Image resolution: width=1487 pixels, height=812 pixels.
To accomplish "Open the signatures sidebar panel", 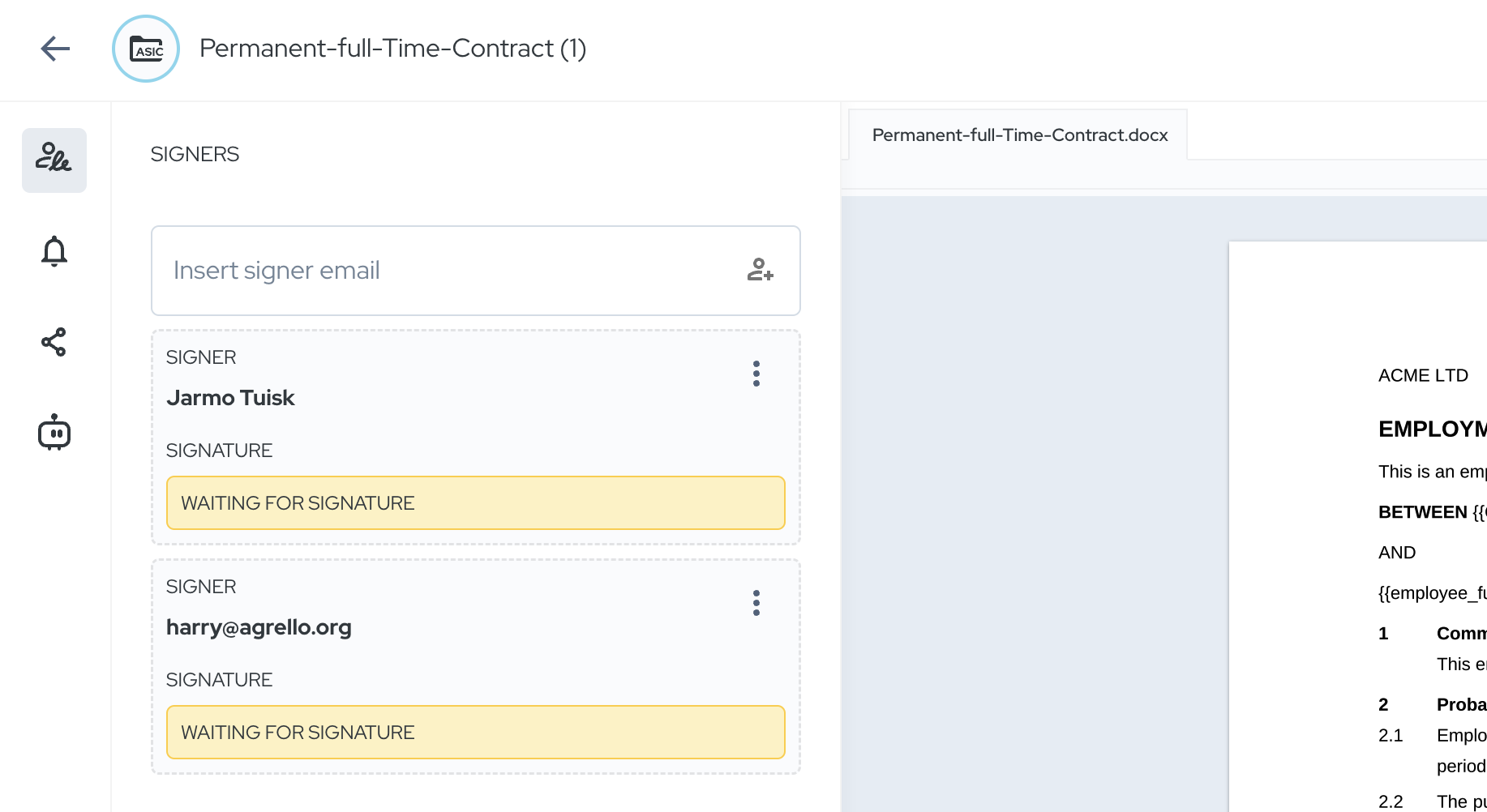I will [54, 160].
